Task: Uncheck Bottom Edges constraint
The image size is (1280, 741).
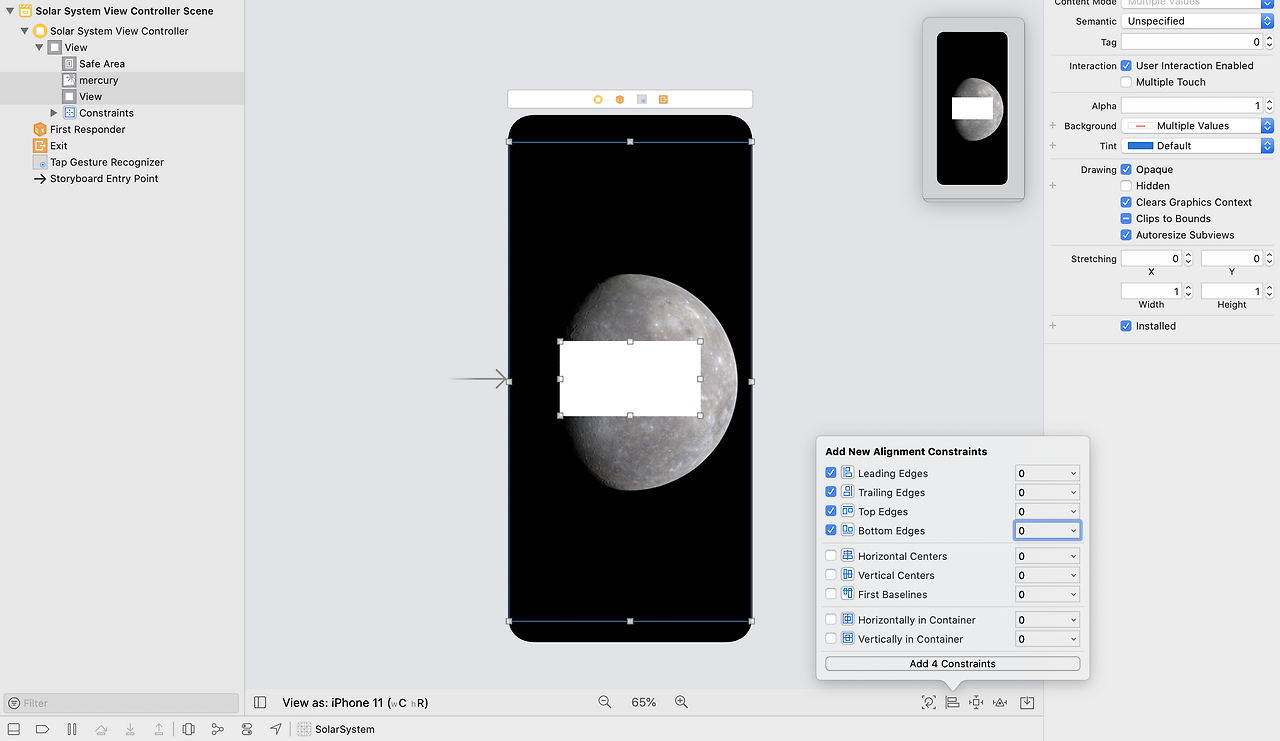Action: tap(831, 530)
